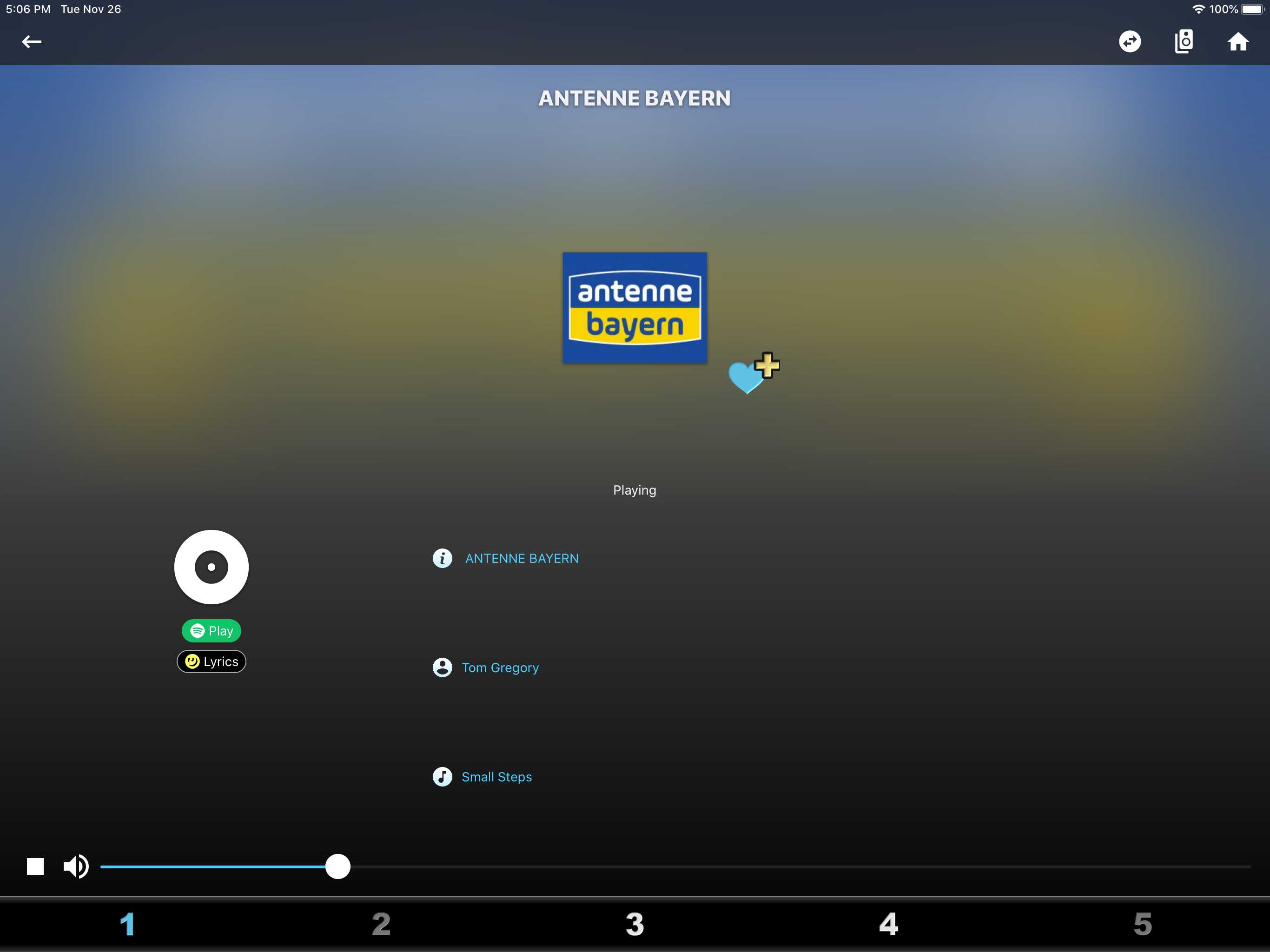
Task: Open Tom Gregory artist link
Action: point(500,667)
